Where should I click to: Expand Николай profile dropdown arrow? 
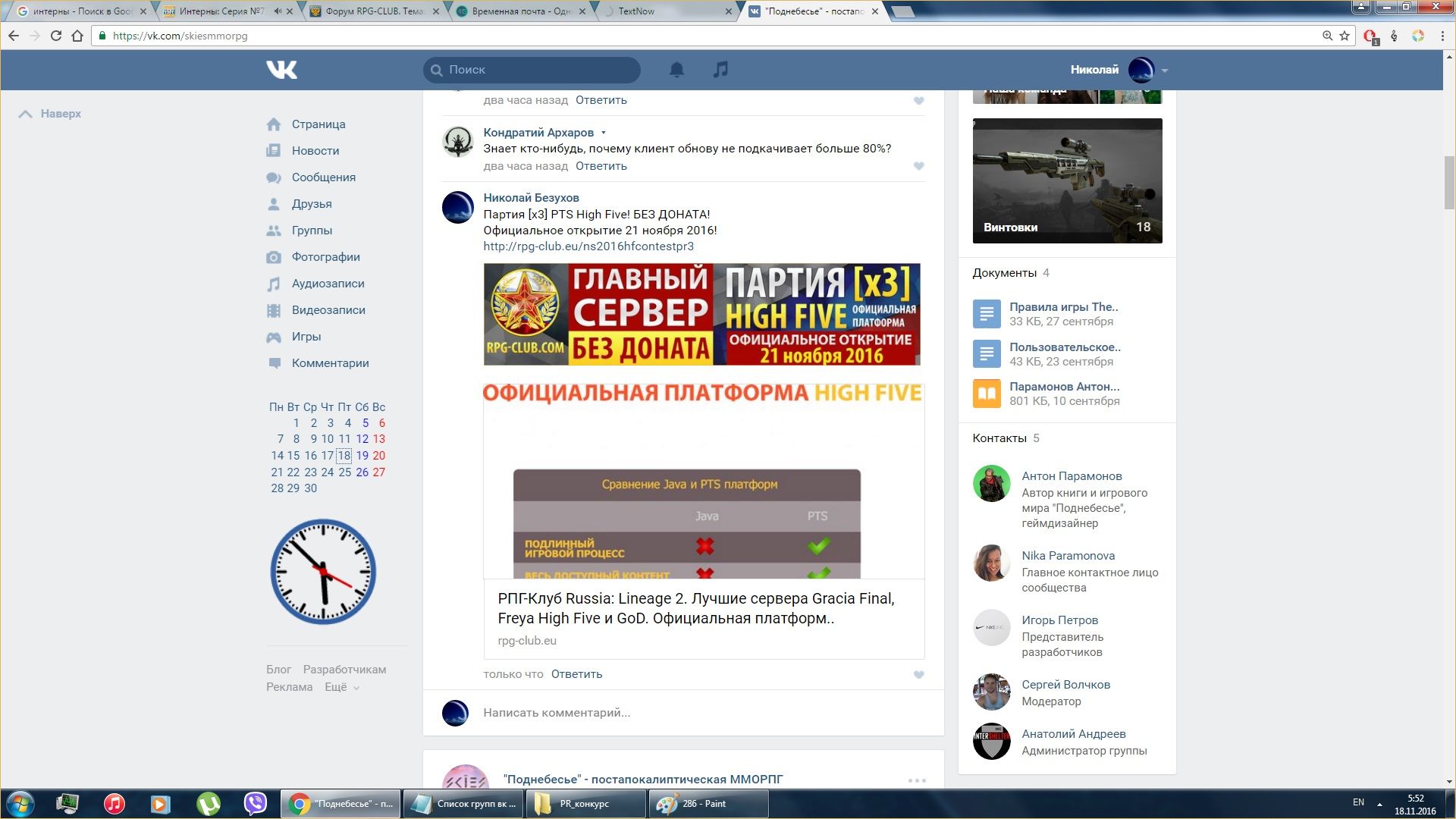1165,71
